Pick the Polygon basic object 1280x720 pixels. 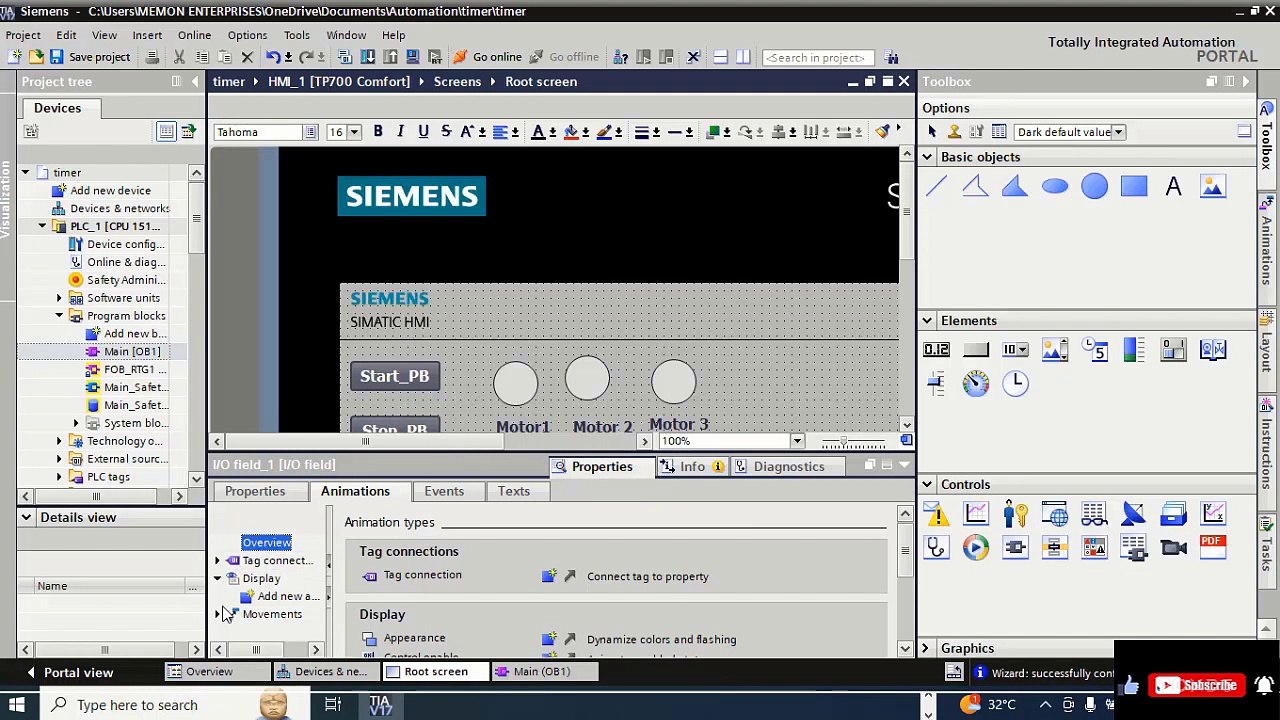pyautogui.click(x=1015, y=186)
